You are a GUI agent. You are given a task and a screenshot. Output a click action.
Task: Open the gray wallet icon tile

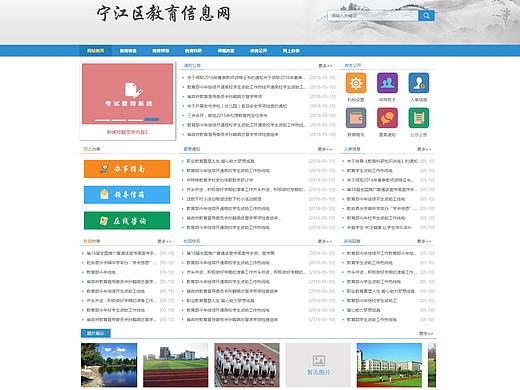[x=356, y=118]
